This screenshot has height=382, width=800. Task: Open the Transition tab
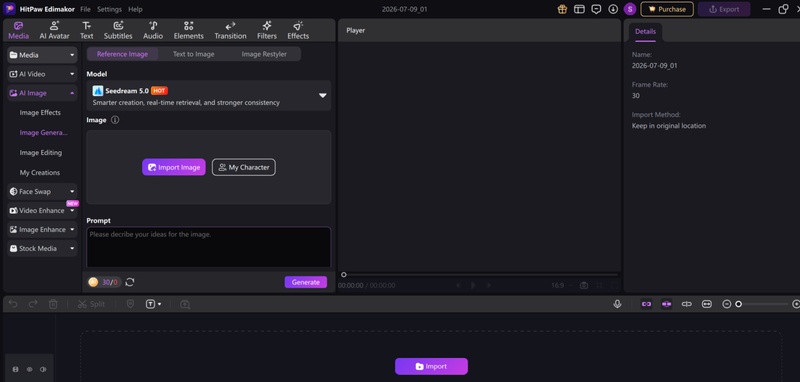(230, 30)
